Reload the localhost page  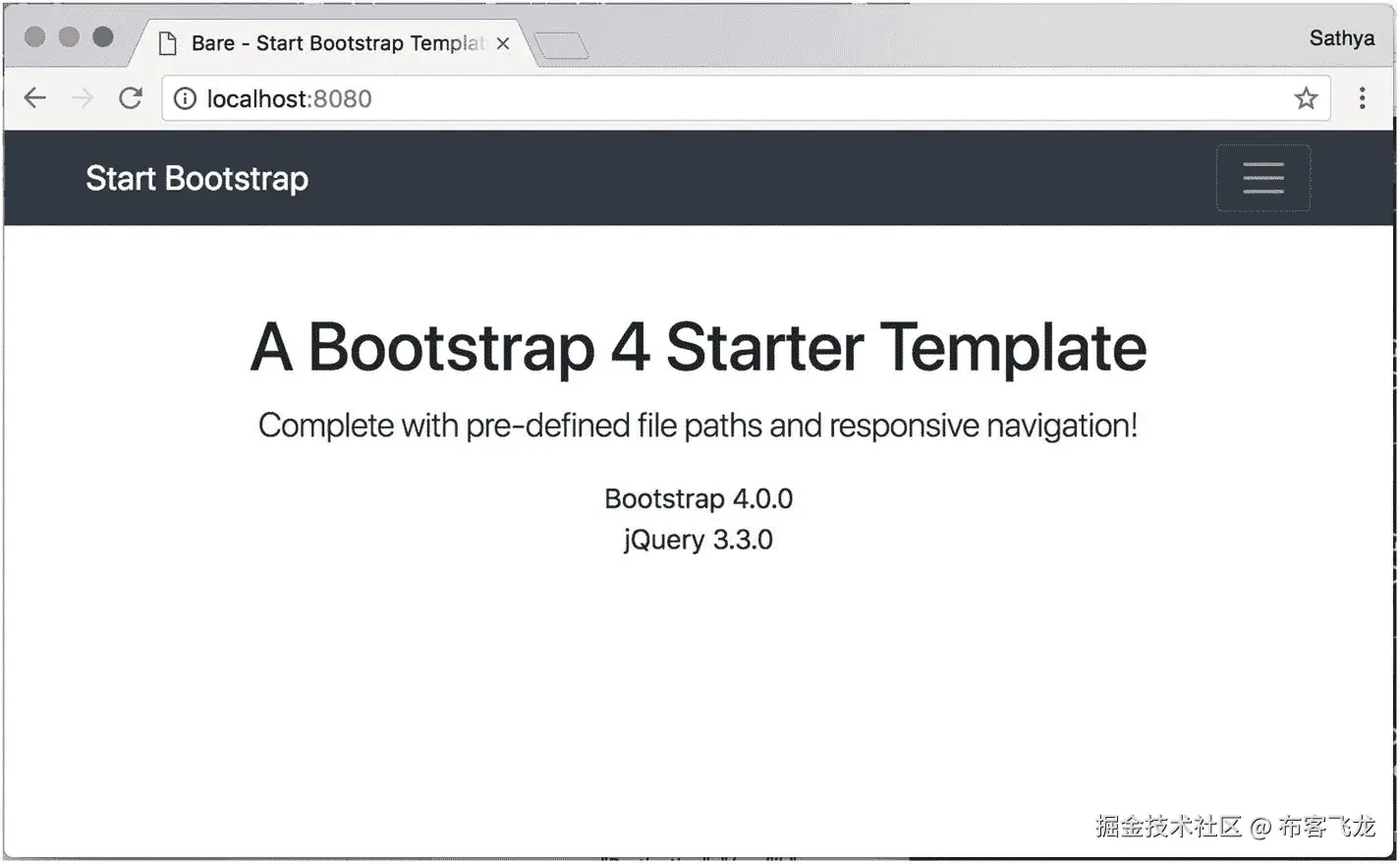point(131,98)
